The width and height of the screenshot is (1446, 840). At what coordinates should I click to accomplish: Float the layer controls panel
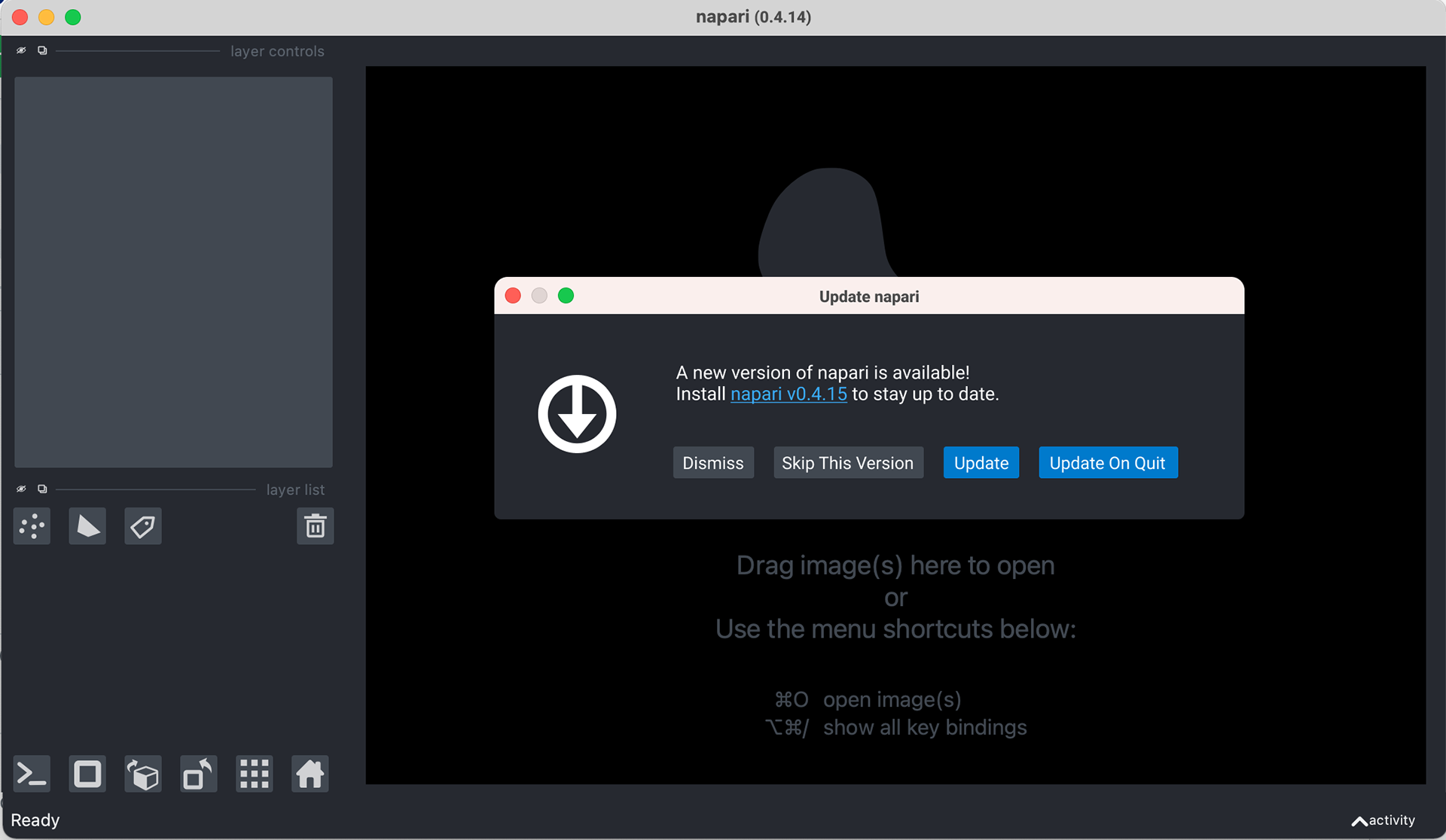[x=42, y=50]
